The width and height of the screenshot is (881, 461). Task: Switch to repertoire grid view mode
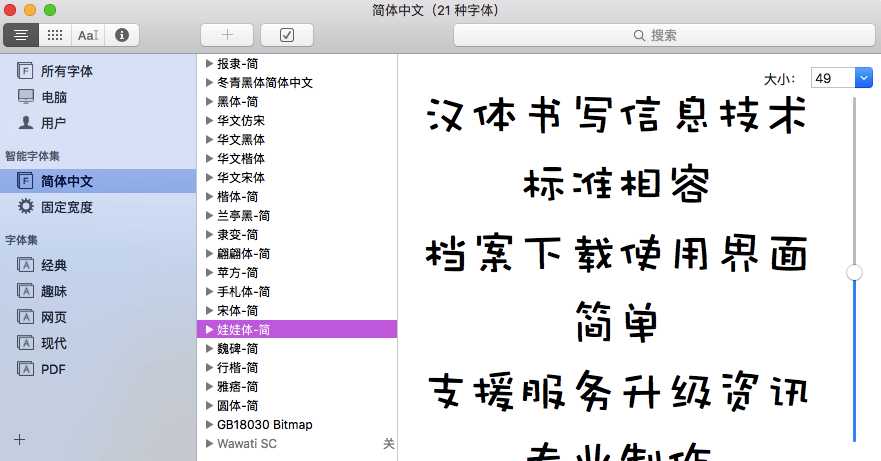click(55, 35)
